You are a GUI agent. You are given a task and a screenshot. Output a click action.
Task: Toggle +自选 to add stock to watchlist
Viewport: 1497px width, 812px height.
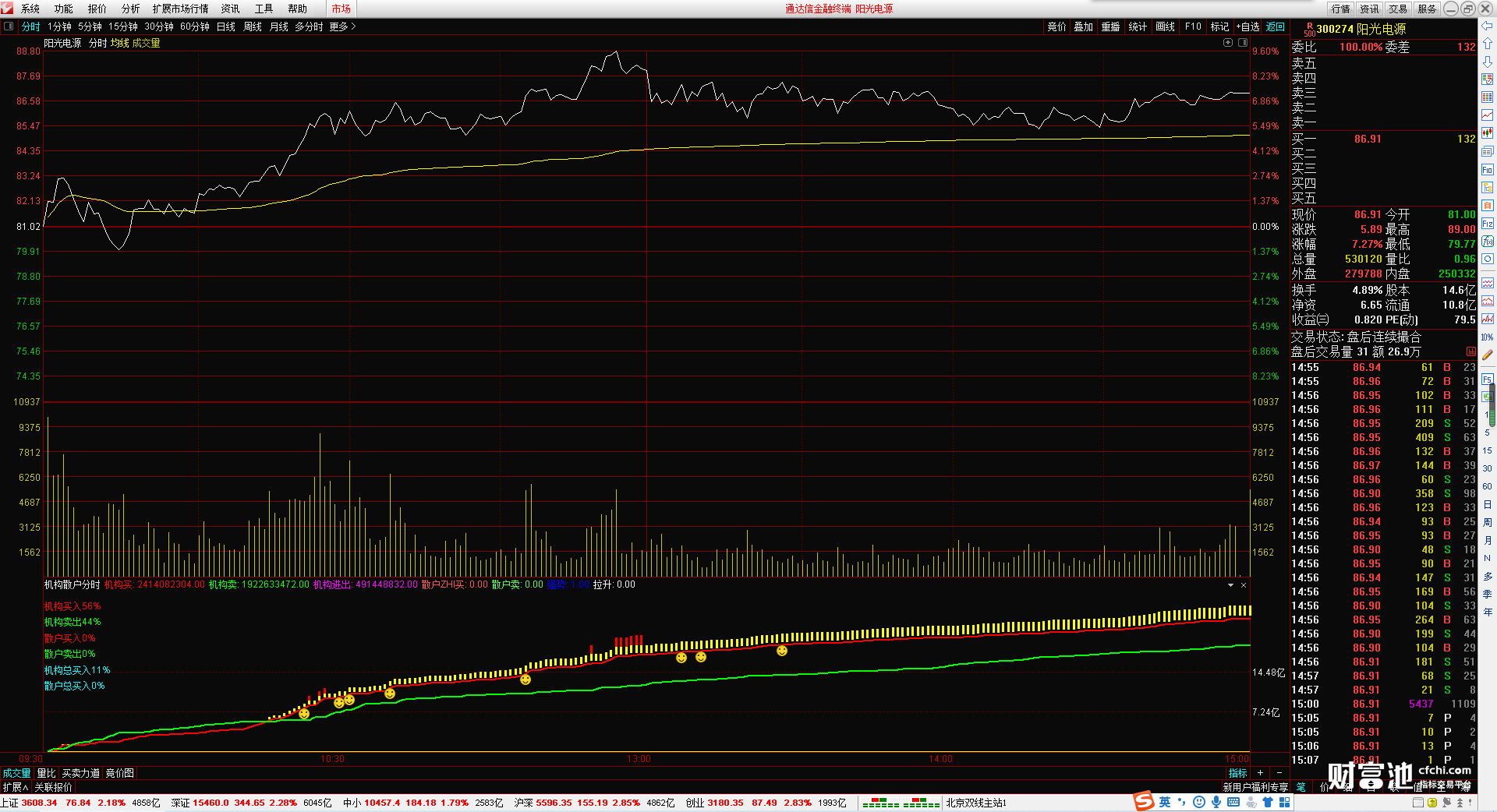click(x=1248, y=26)
